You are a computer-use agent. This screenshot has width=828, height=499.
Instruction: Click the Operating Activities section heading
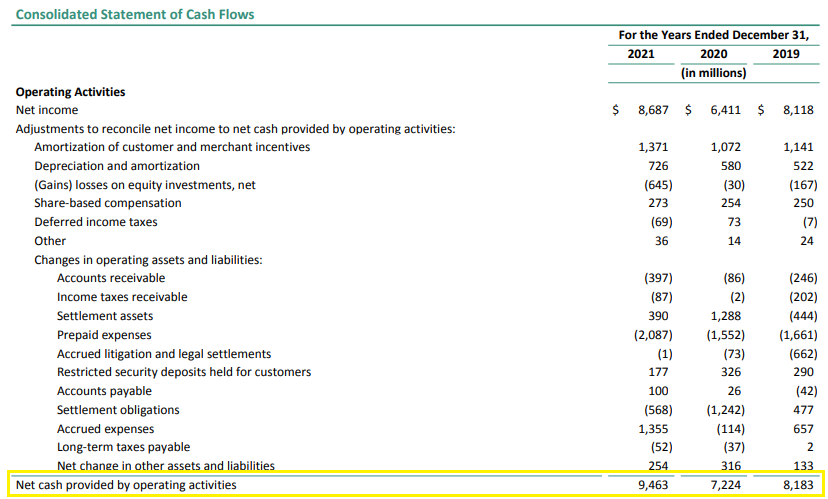click(70, 92)
